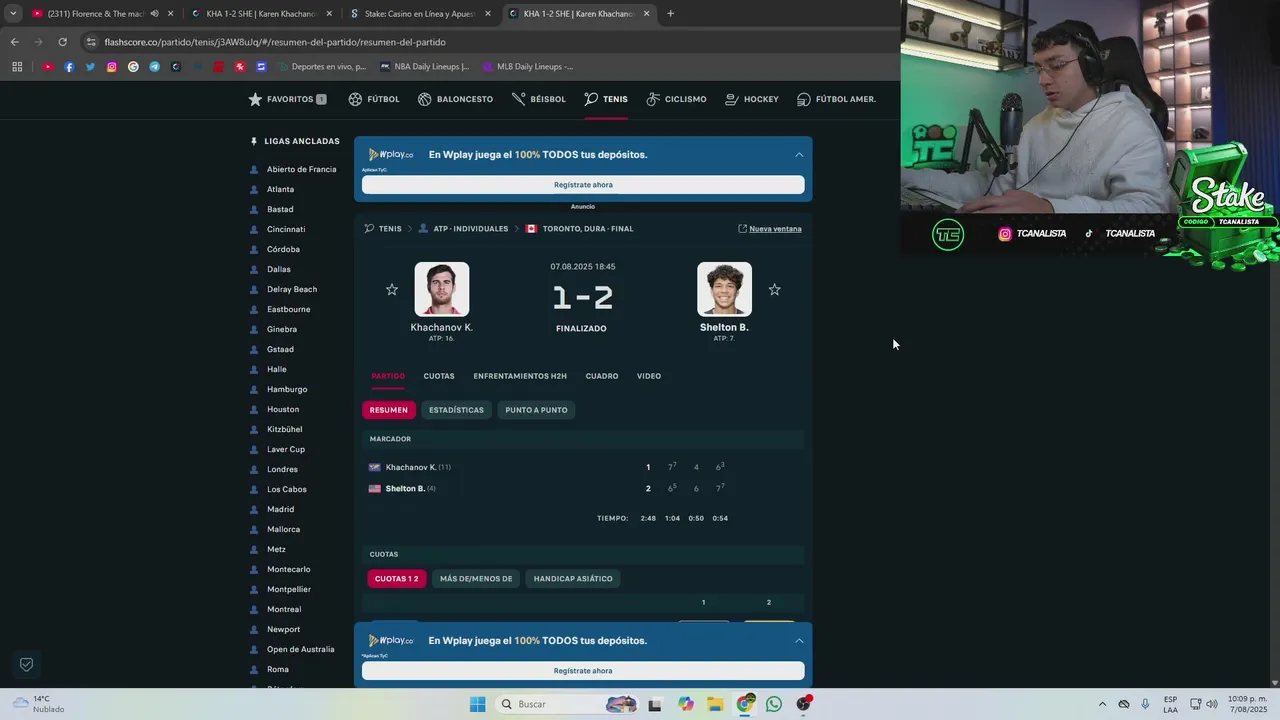The image size is (1280, 720).
Task: Click the privacy shield icon
Action: (x=27, y=664)
